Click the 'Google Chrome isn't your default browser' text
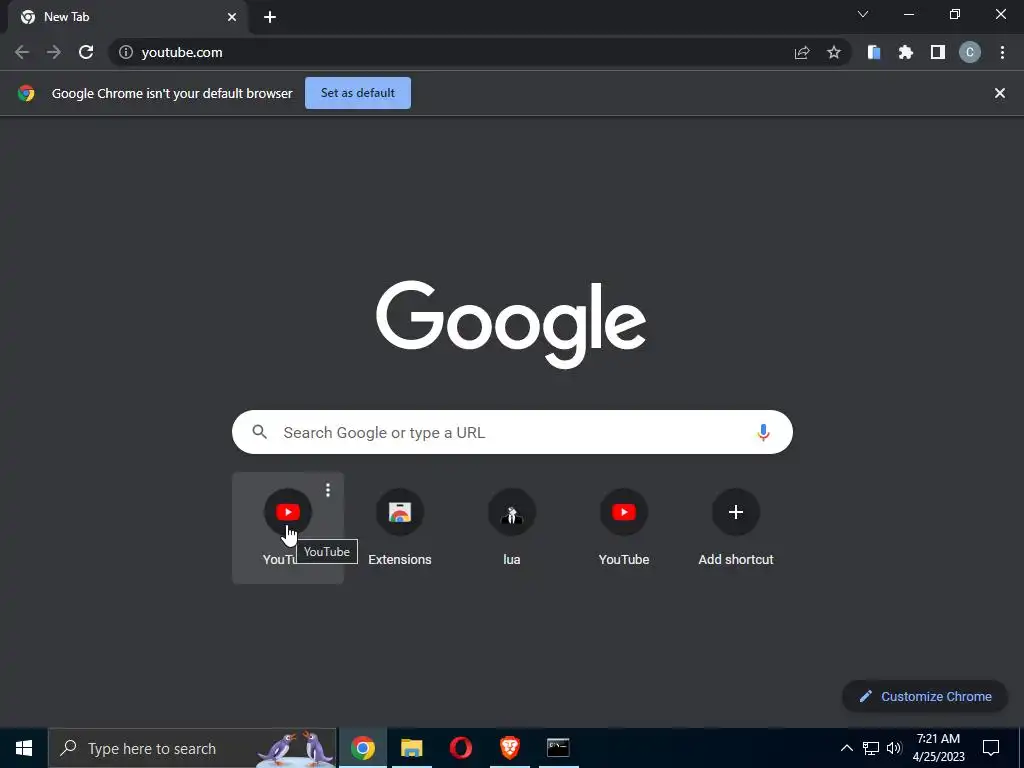The height and width of the screenshot is (768, 1024). click(x=172, y=93)
